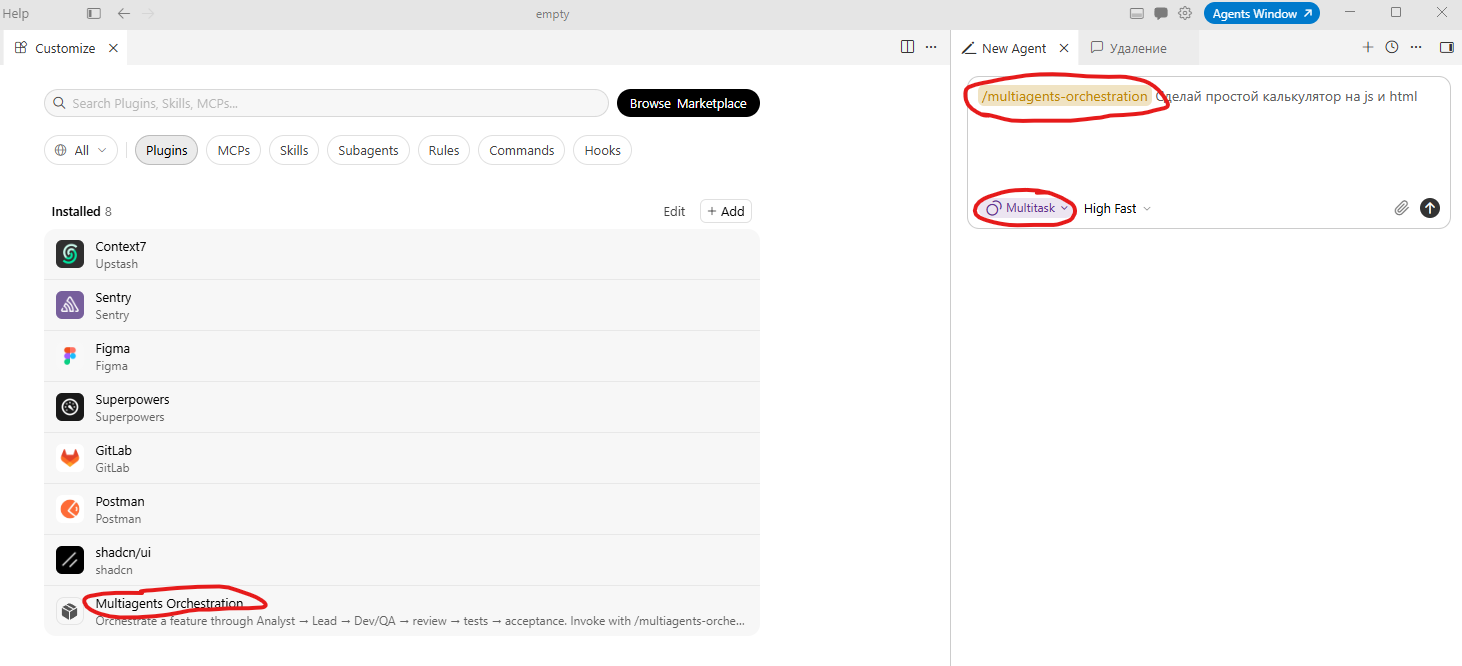The image size is (1462, 666).
Task: Open the Multitask mode dropdown
Action: [1027, 208]
